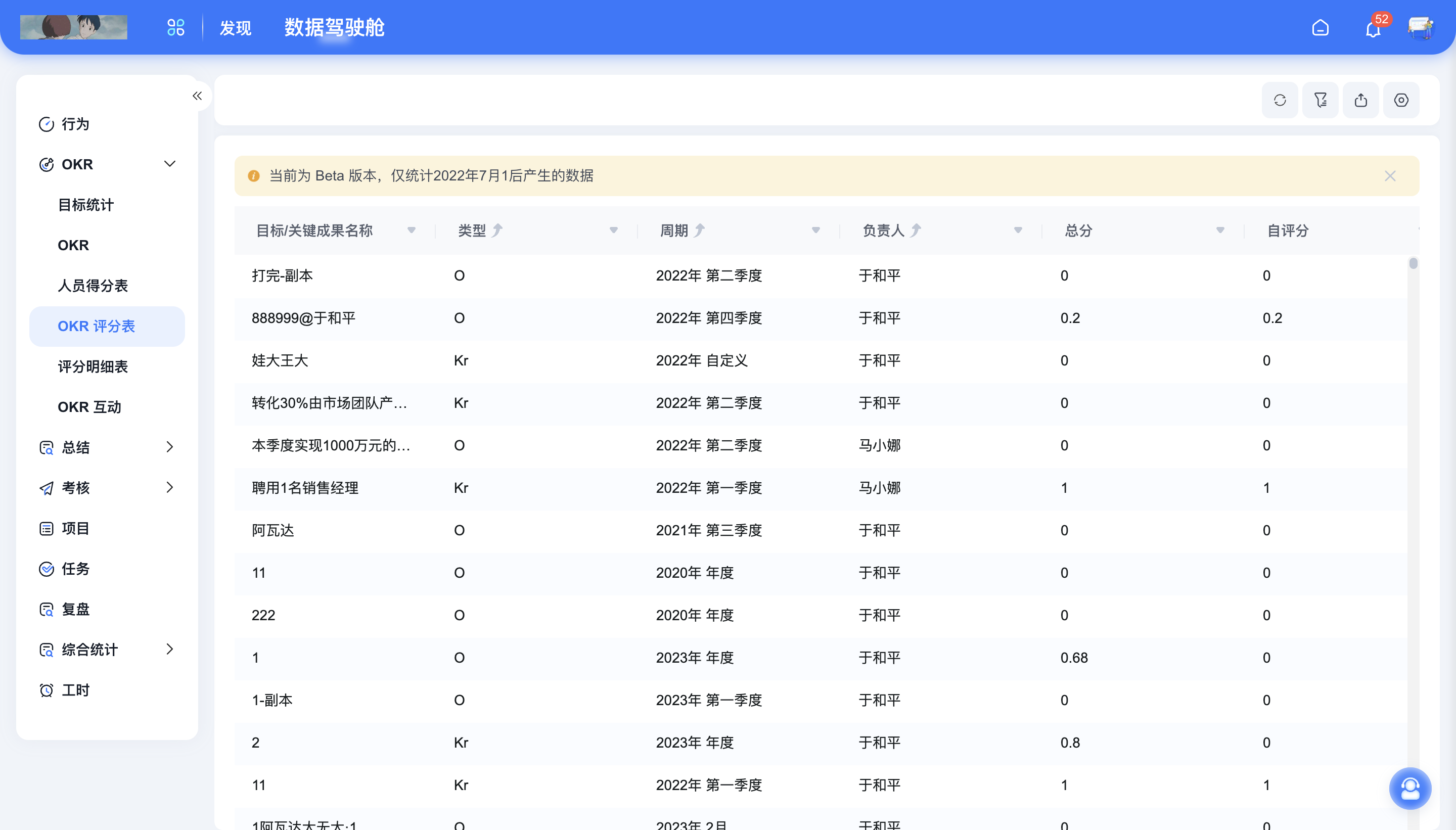The width and height of the screenshot is (1456, 830).
Task: Click 转化30%由市场团队产… row name
Action: point(330,403)
